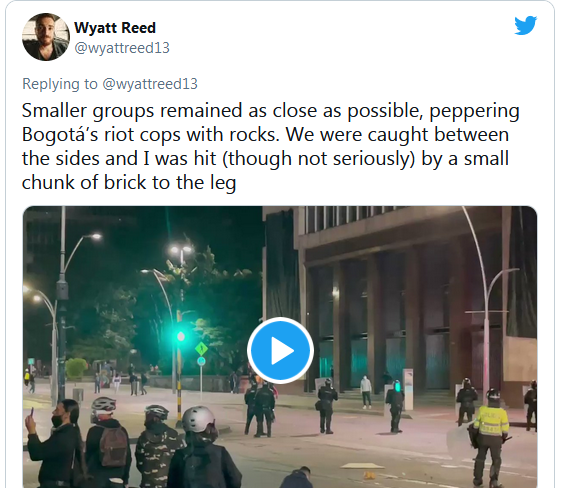Screen dimensions: 563x488
Task: Click the yellow diamond pedestrian sign in video
Action: click(201, 348)
